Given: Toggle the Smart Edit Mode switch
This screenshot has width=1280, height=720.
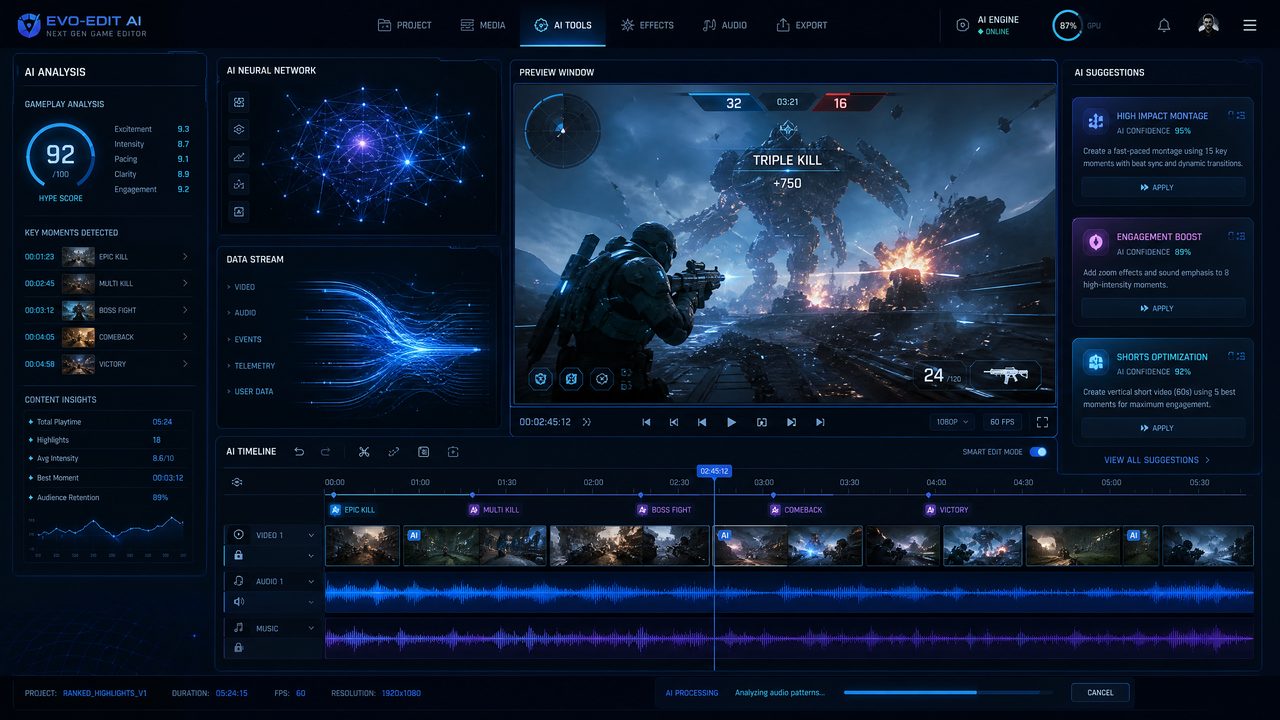Looking at the screenshot, I should click(x=1038, y=452).
